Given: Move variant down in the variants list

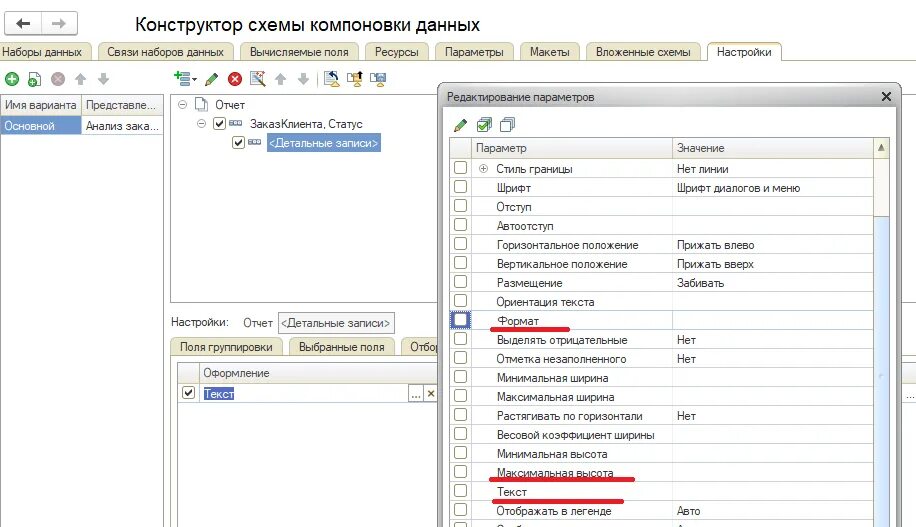Looking at the screenshot, I should (103, 79).
